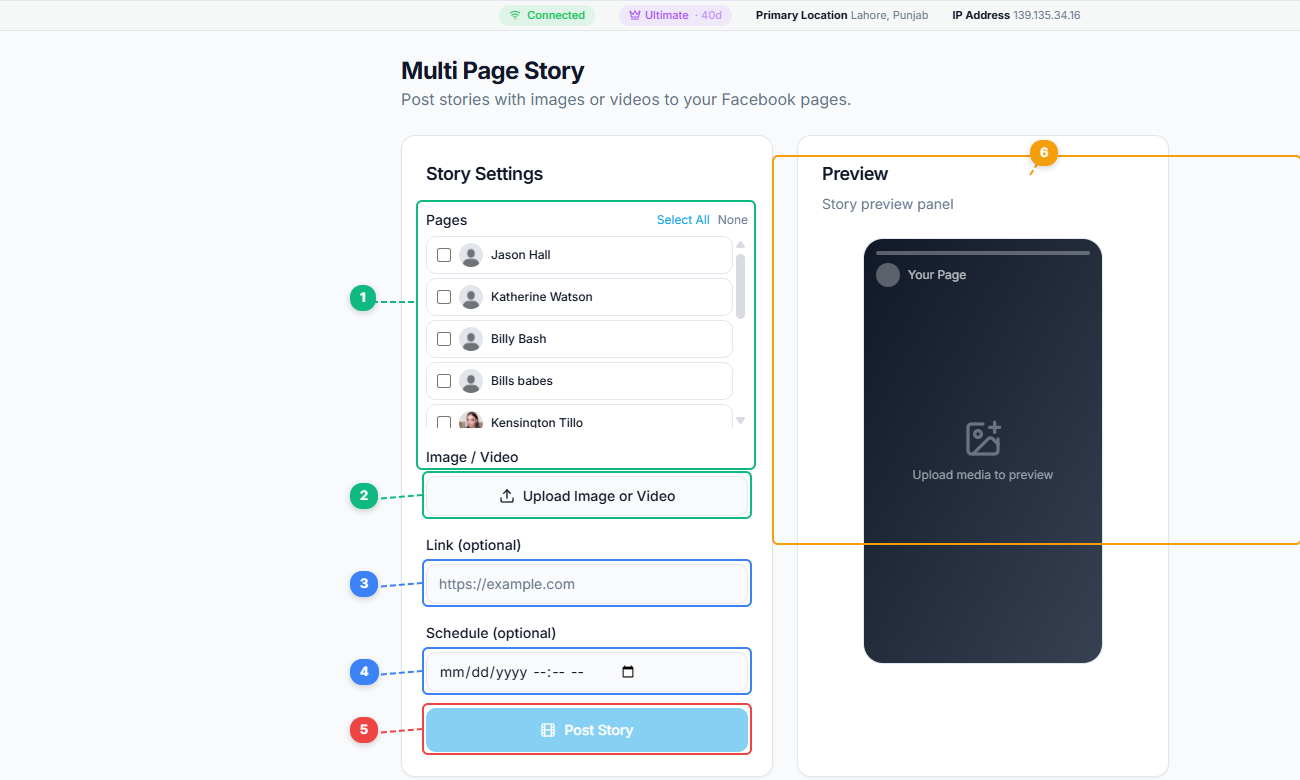
Task: Click the Wi-Fi icon in Connected badge
Action: coord(515,15)
